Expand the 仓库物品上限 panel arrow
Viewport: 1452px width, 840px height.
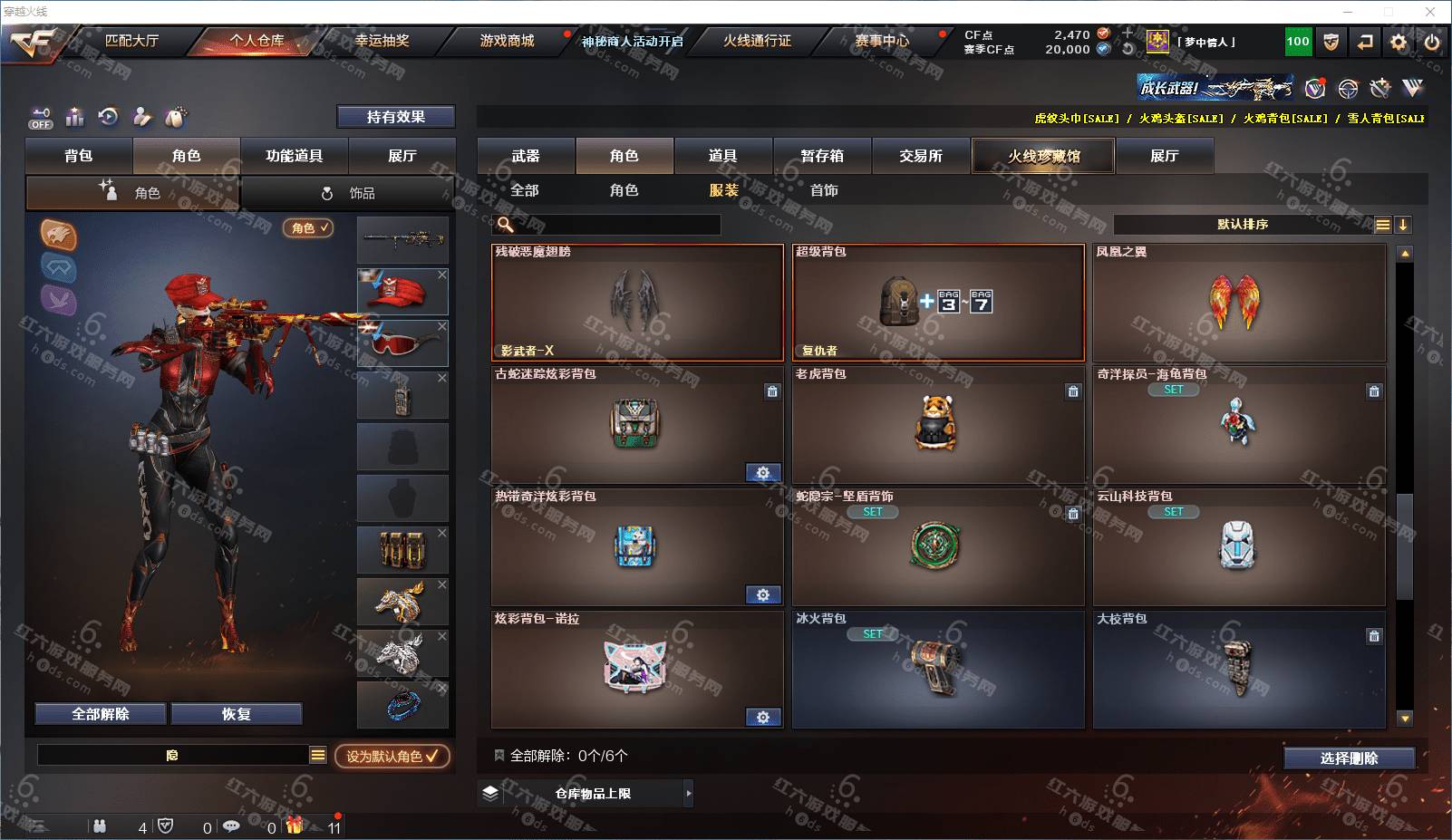(x=689, y=793)
